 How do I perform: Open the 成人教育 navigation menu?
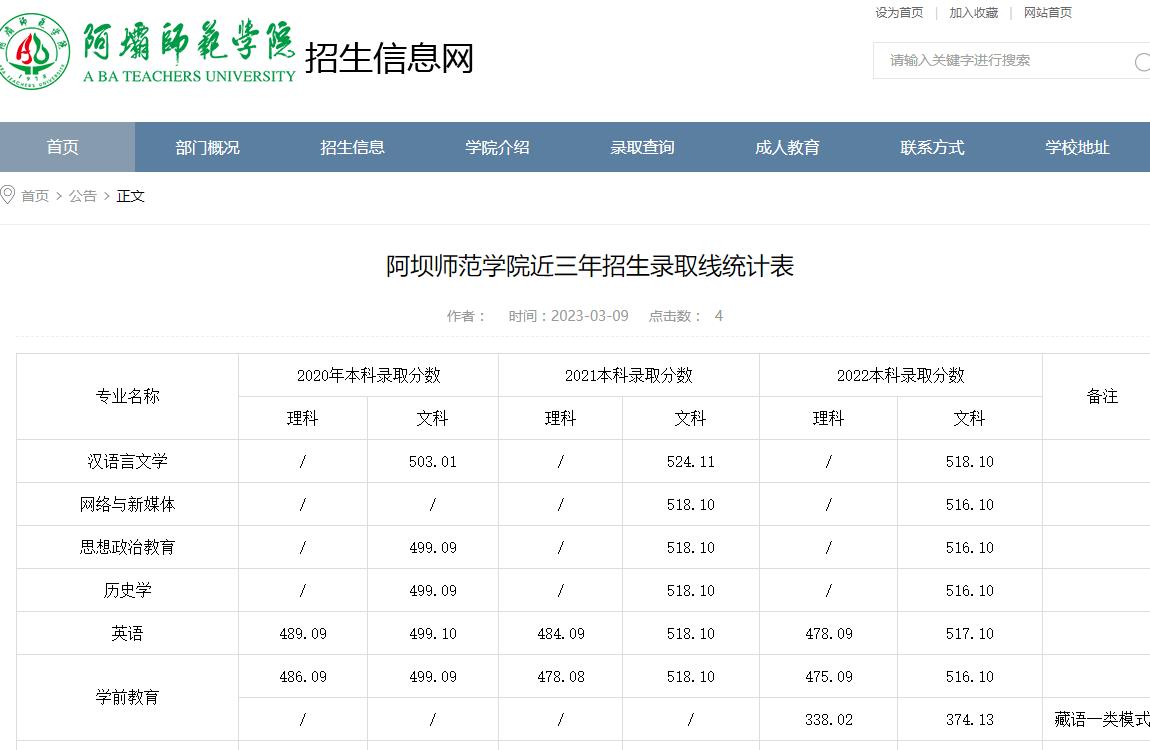click(788, 147)
